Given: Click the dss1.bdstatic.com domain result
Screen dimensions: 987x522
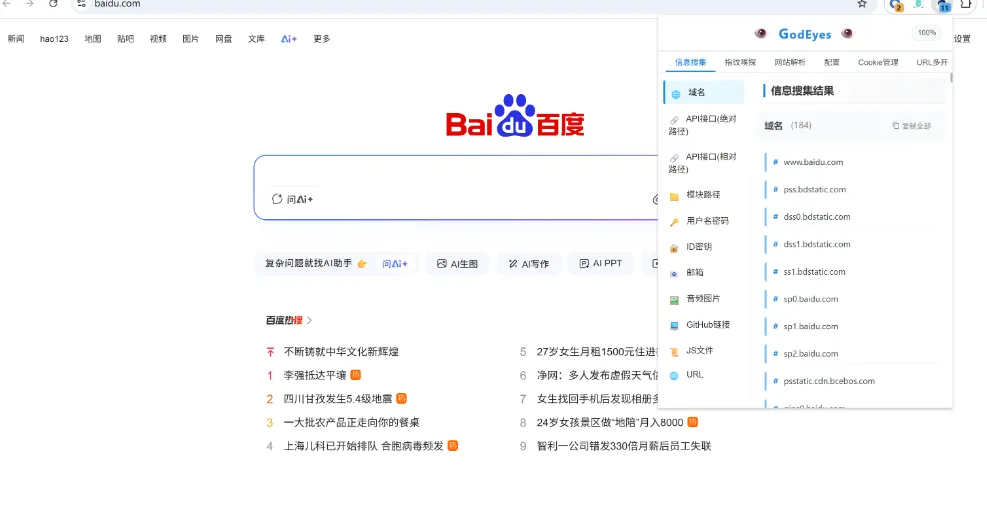Looking at the screenshot, I should [816, 244].
